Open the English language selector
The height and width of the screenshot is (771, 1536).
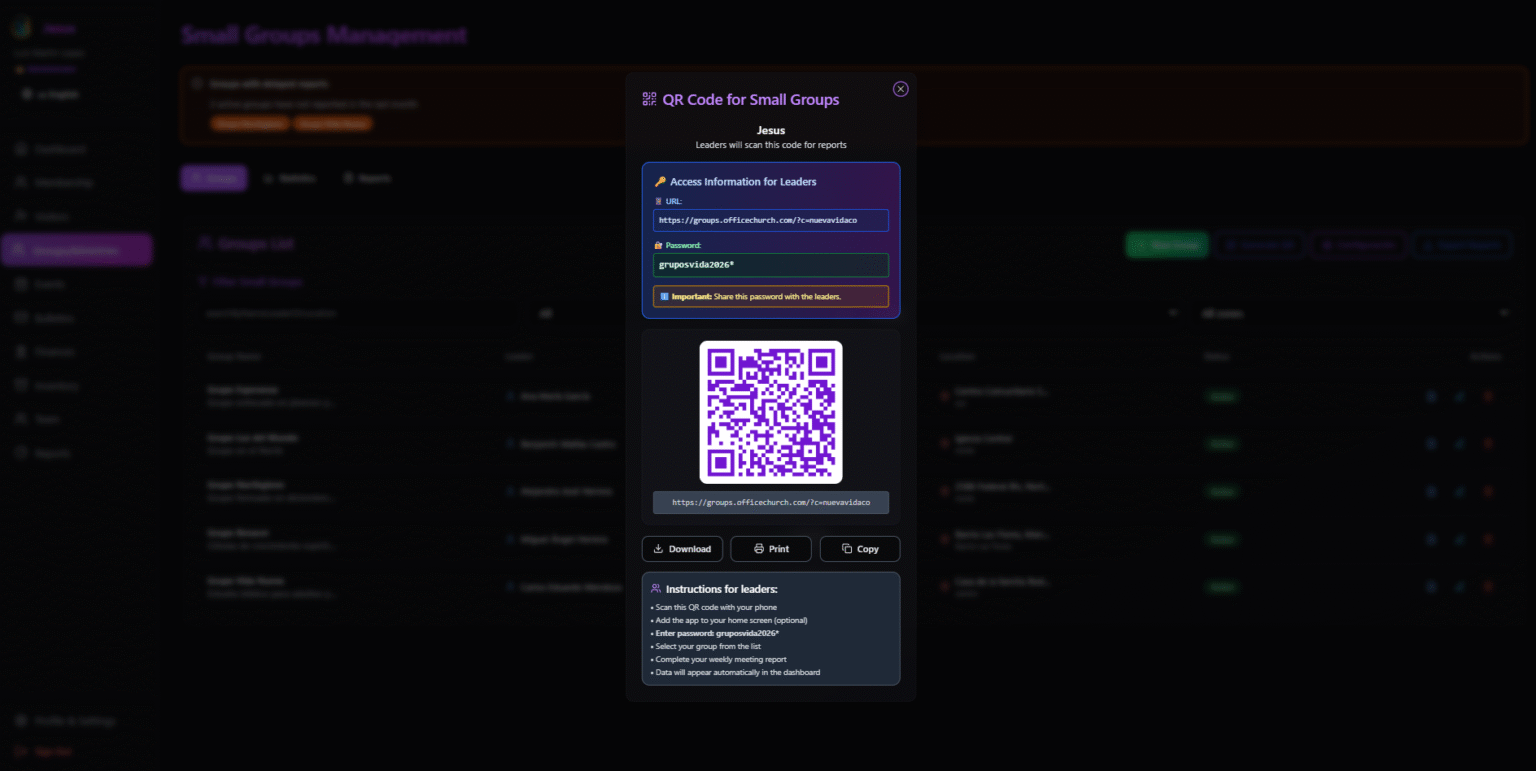coord(52,94)
